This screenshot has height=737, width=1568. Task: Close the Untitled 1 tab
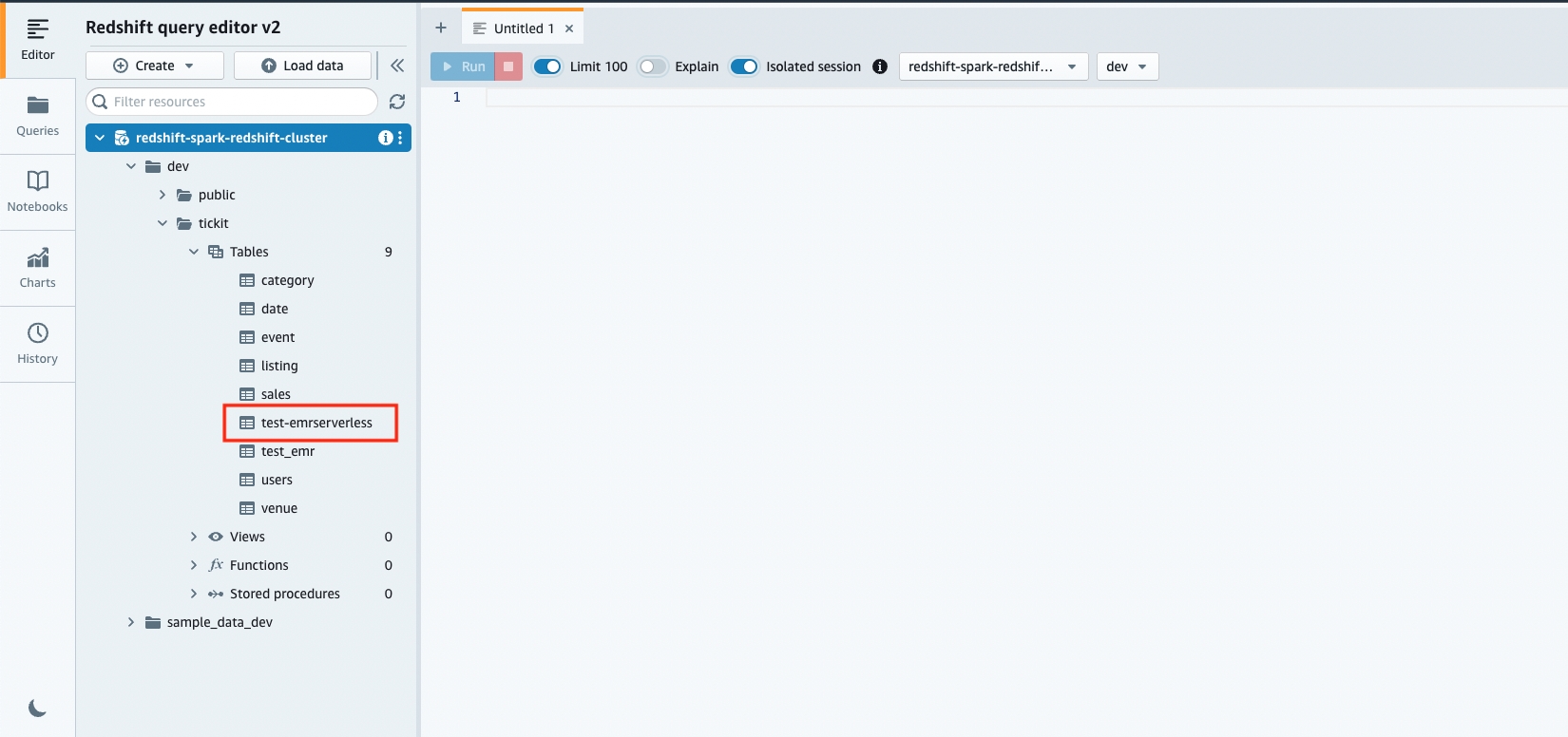569,28
